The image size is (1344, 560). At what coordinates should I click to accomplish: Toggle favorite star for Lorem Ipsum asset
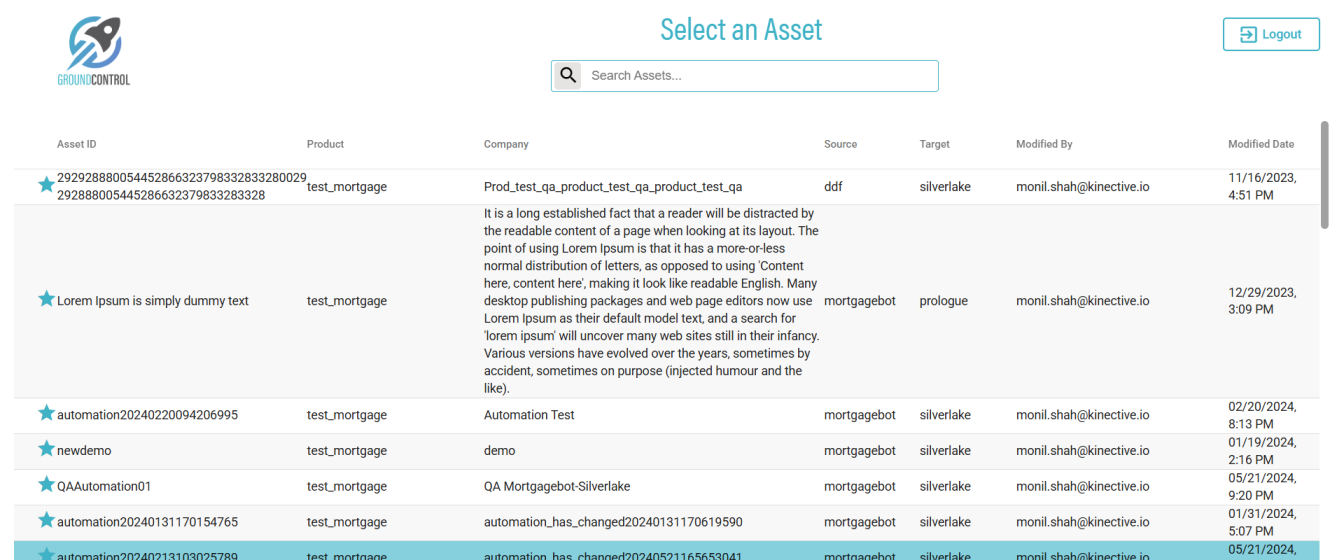[46, 299]
